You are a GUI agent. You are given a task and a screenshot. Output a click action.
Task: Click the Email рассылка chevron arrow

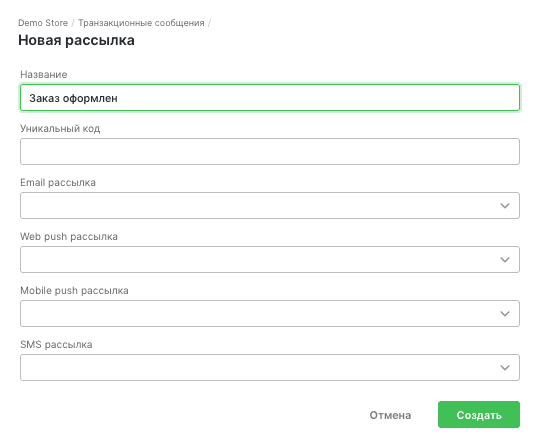point(505,206)
